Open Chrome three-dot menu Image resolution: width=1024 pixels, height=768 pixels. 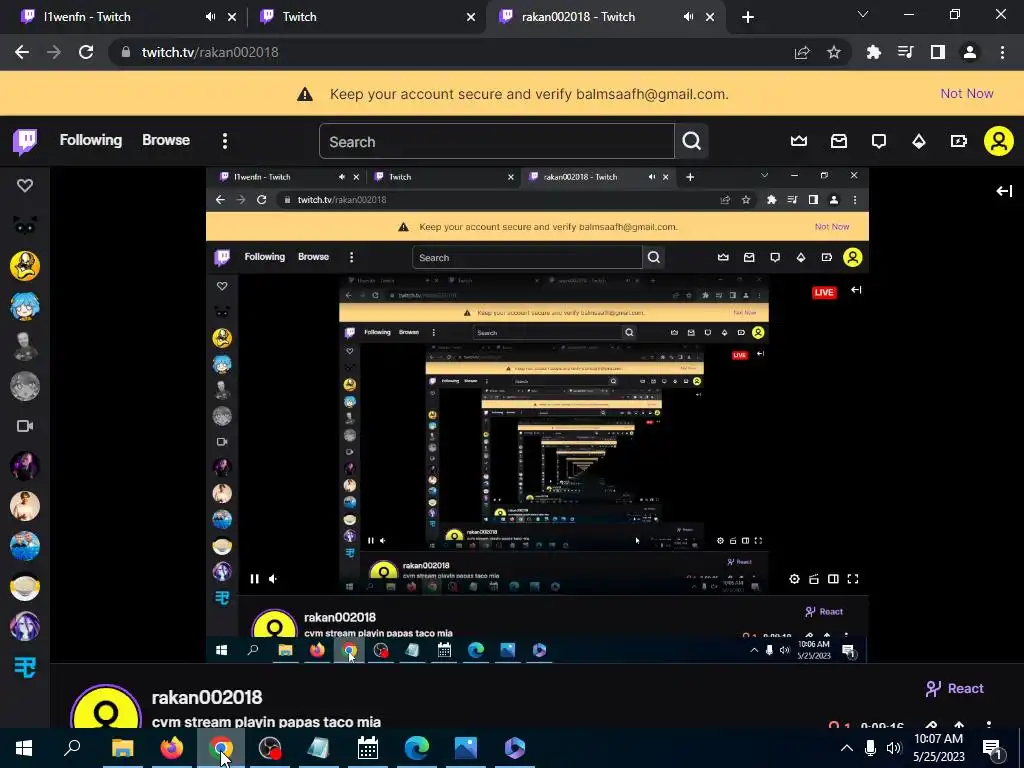pyautogui.click(x=1002, y=52)
